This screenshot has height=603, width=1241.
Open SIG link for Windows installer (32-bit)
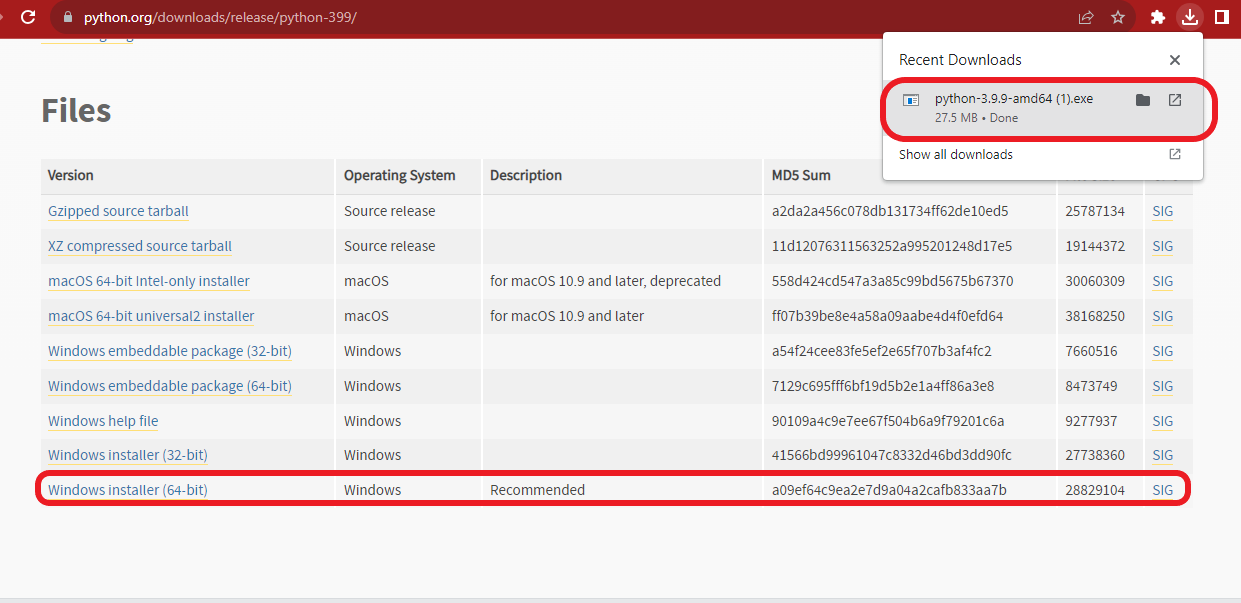(x=1162, y=455)
